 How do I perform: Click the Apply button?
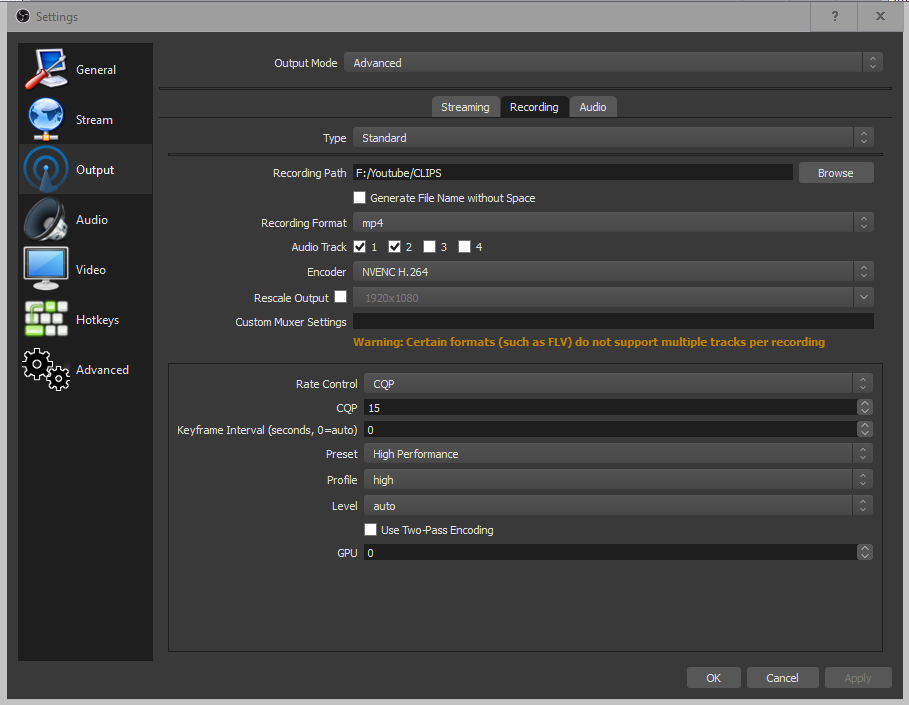[857, 678]
